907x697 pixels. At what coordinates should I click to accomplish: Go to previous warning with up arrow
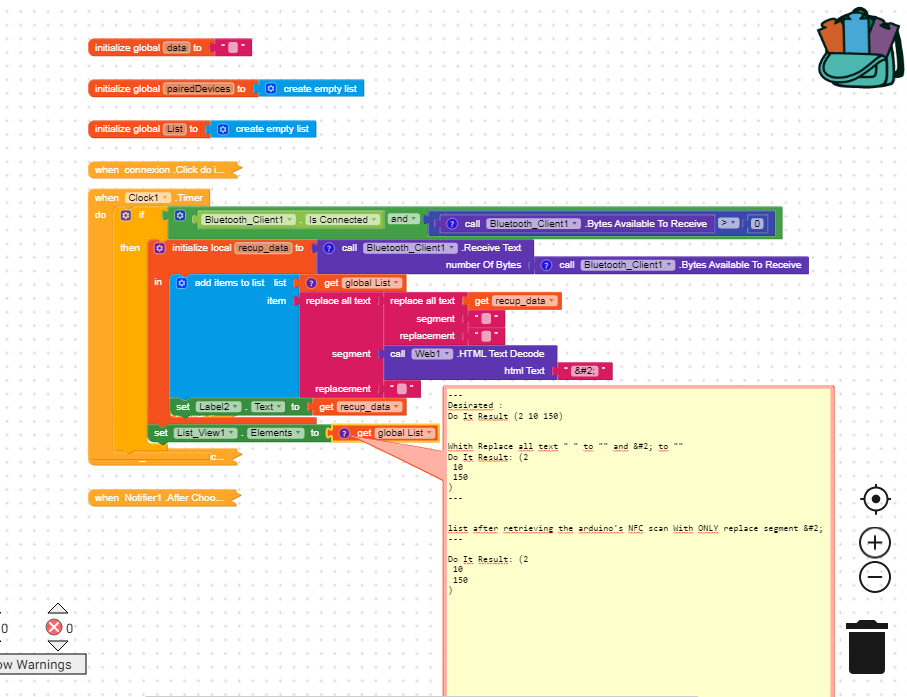click(58, 609)
